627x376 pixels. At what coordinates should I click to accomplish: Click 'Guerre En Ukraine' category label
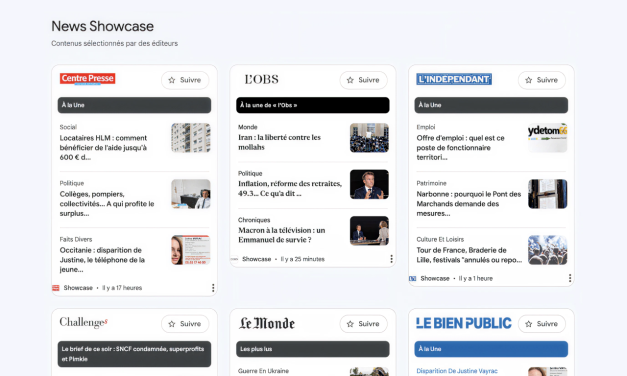pos(263,371)
